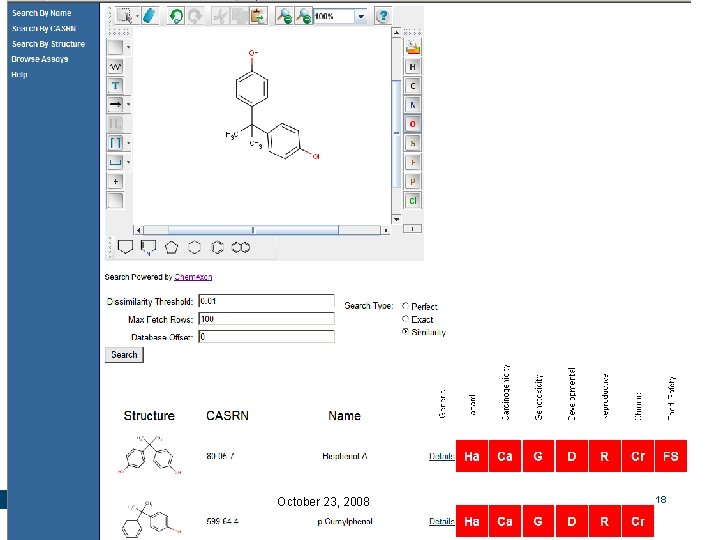Insert the cyclohexane ring template
The width and height of the screenshot is (720, 540).
(195, 248)
